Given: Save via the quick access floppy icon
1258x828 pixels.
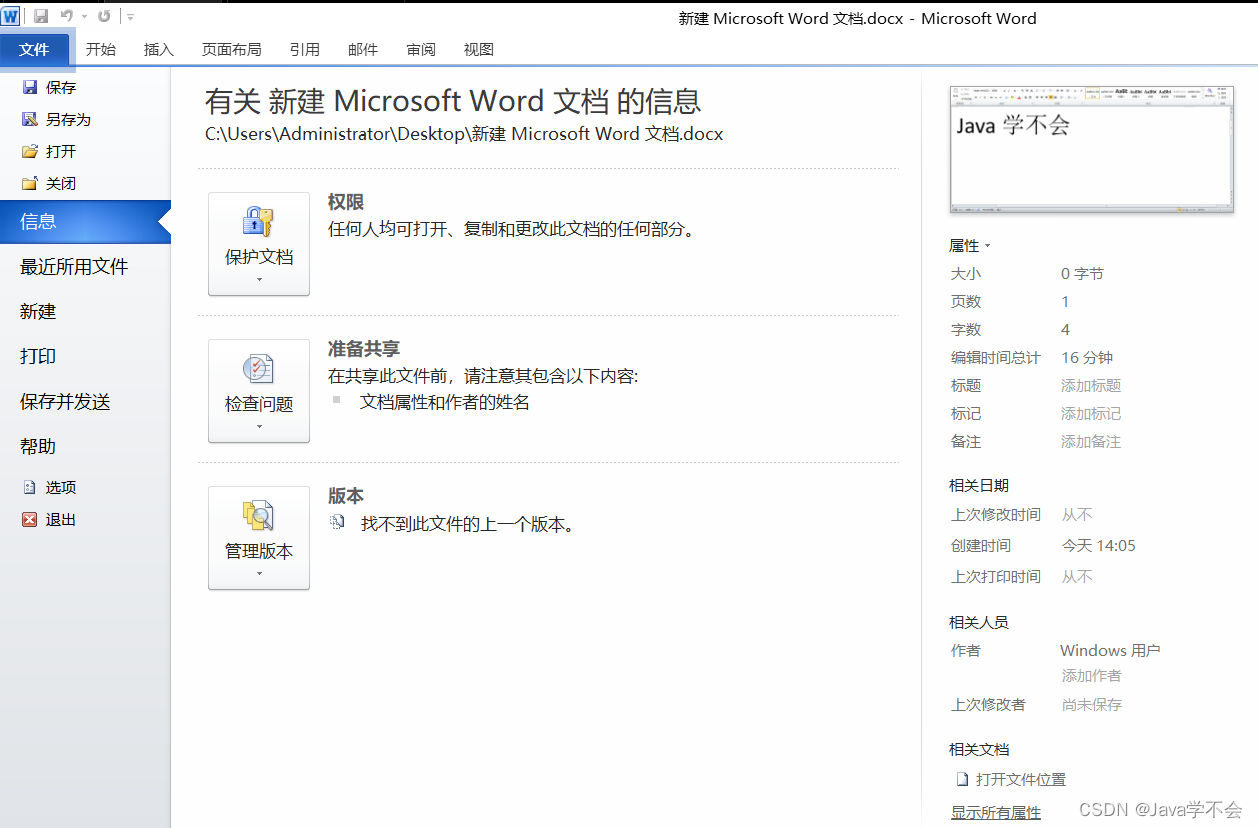Looking at the screenshot, I should coord(41,16).
